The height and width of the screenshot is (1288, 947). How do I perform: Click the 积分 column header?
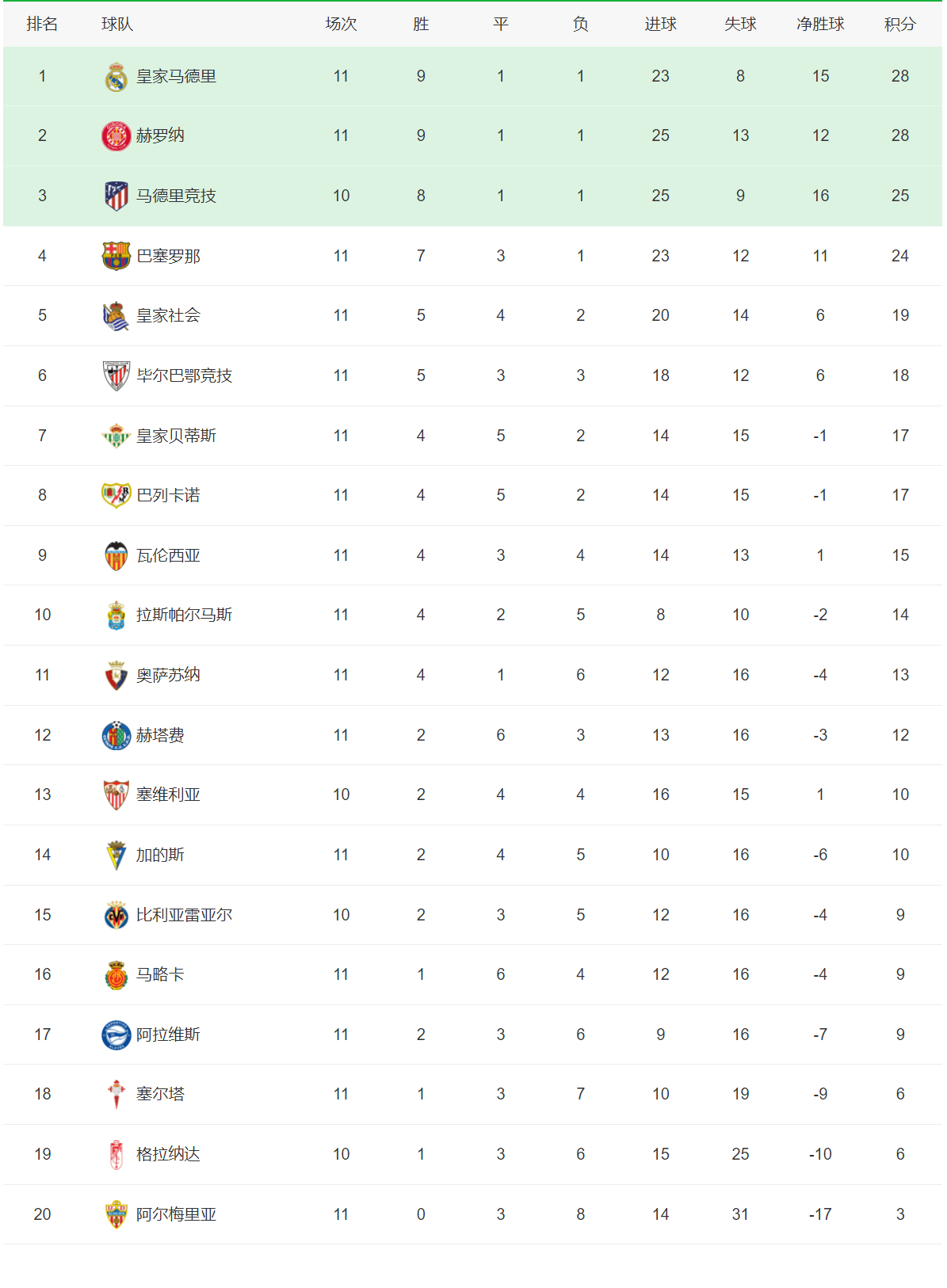[x=899, y=25]
